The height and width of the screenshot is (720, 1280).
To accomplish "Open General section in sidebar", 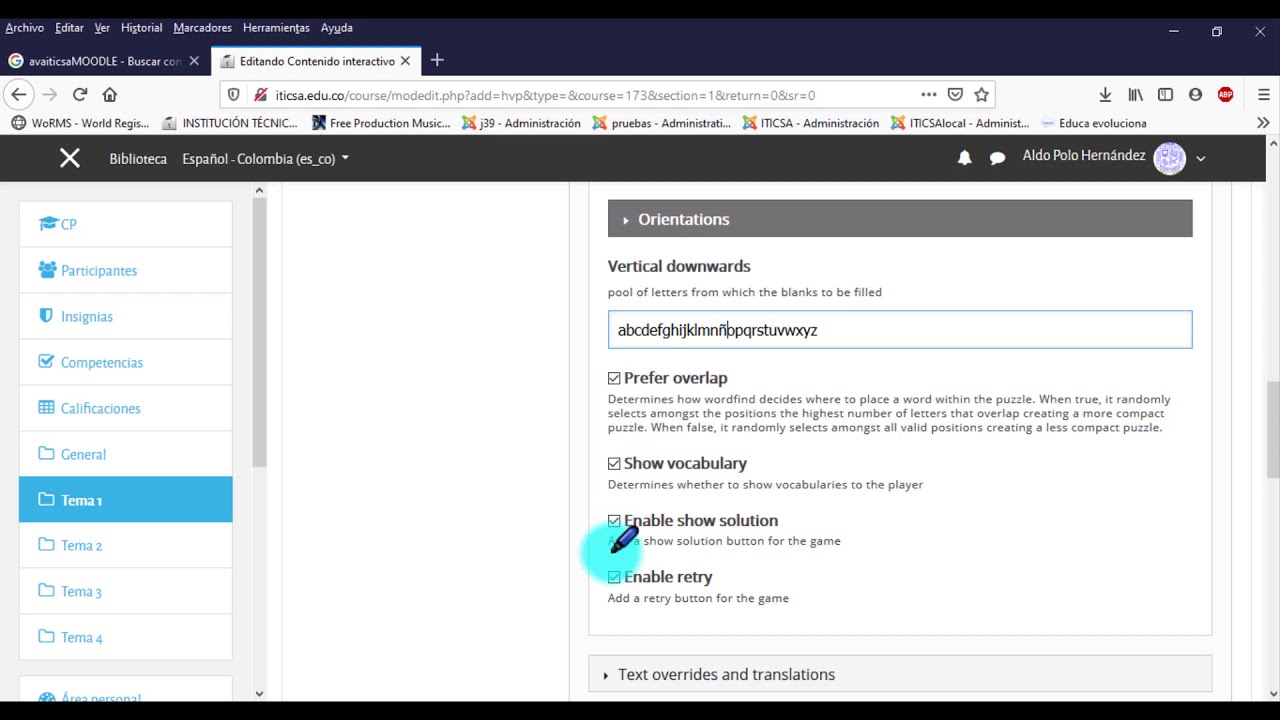I will (x=125, y=454).
